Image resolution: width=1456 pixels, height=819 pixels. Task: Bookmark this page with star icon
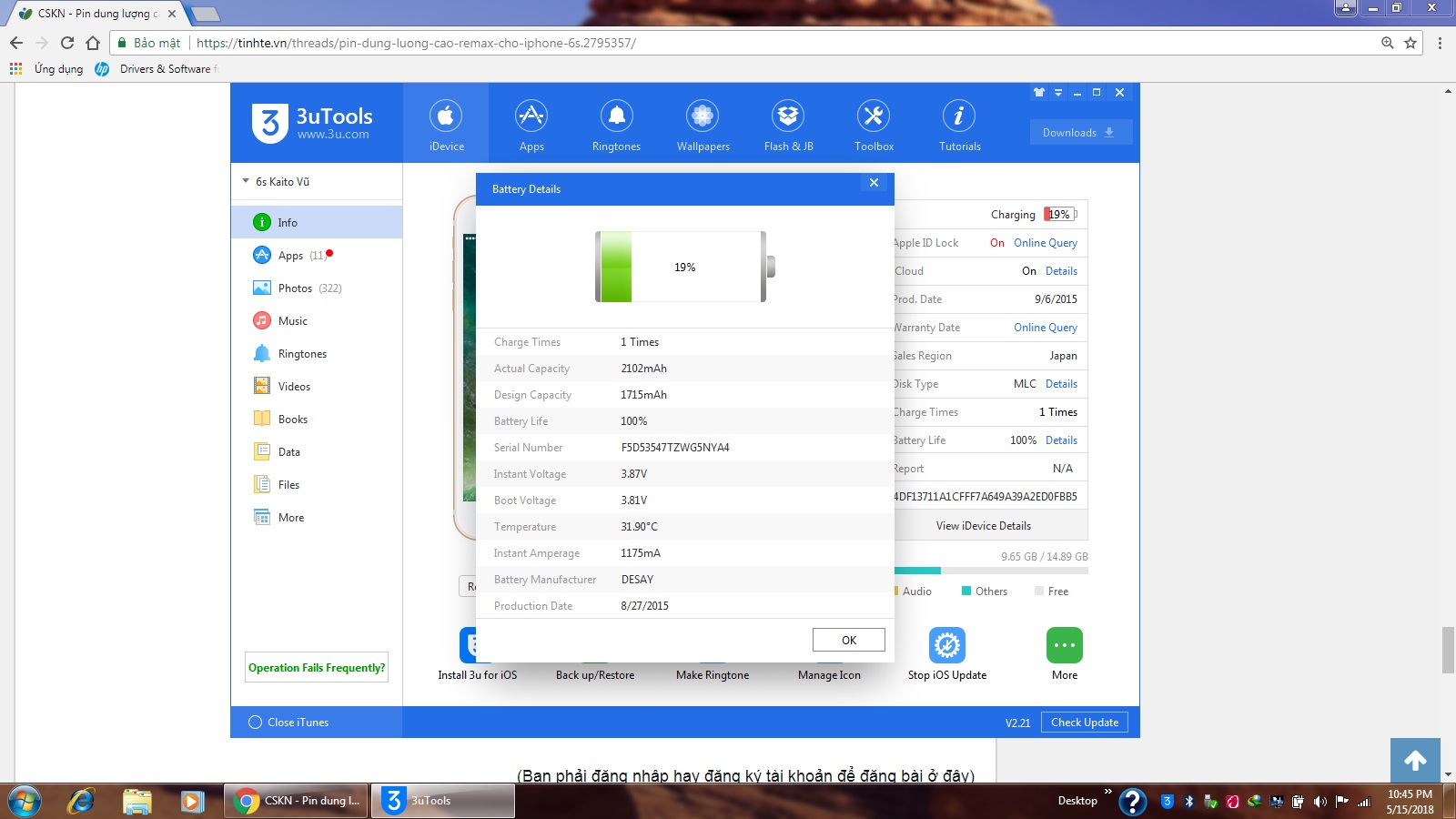[x=1410, y=43]
